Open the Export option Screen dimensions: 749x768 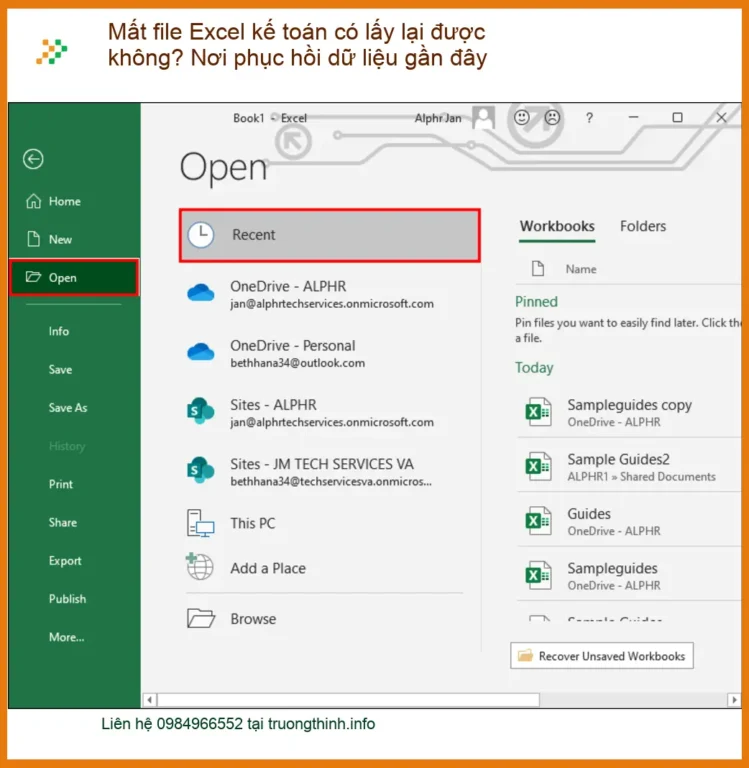(x=65, y=561)
